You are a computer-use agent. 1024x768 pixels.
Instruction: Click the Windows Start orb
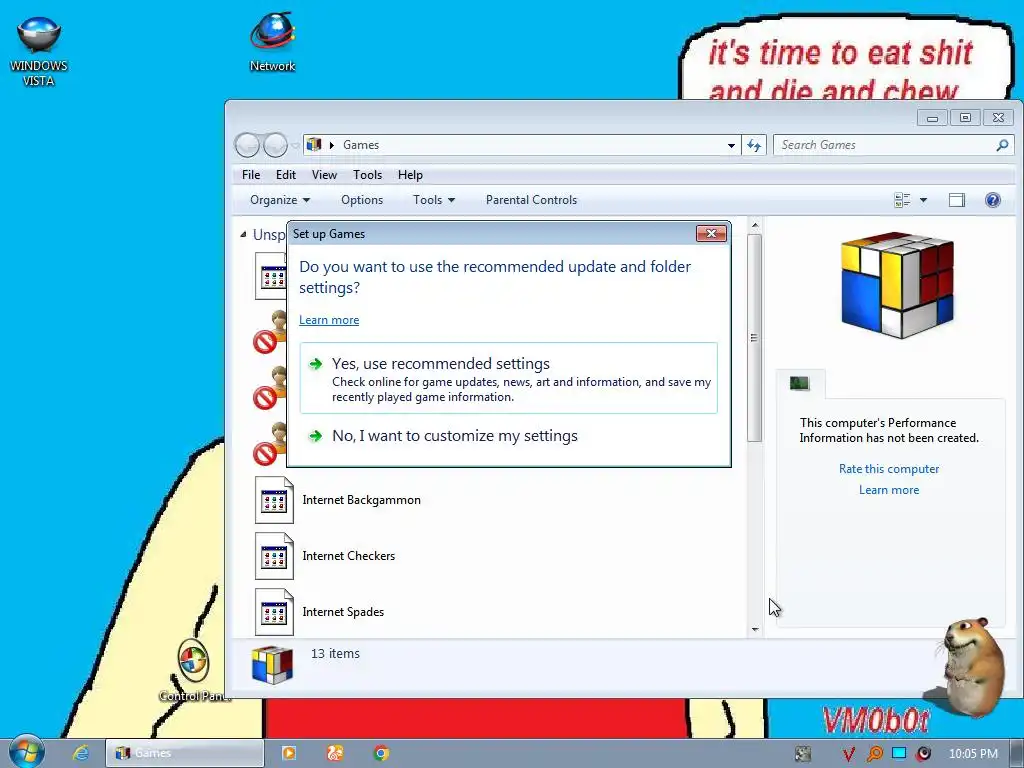tap(27, 752)
